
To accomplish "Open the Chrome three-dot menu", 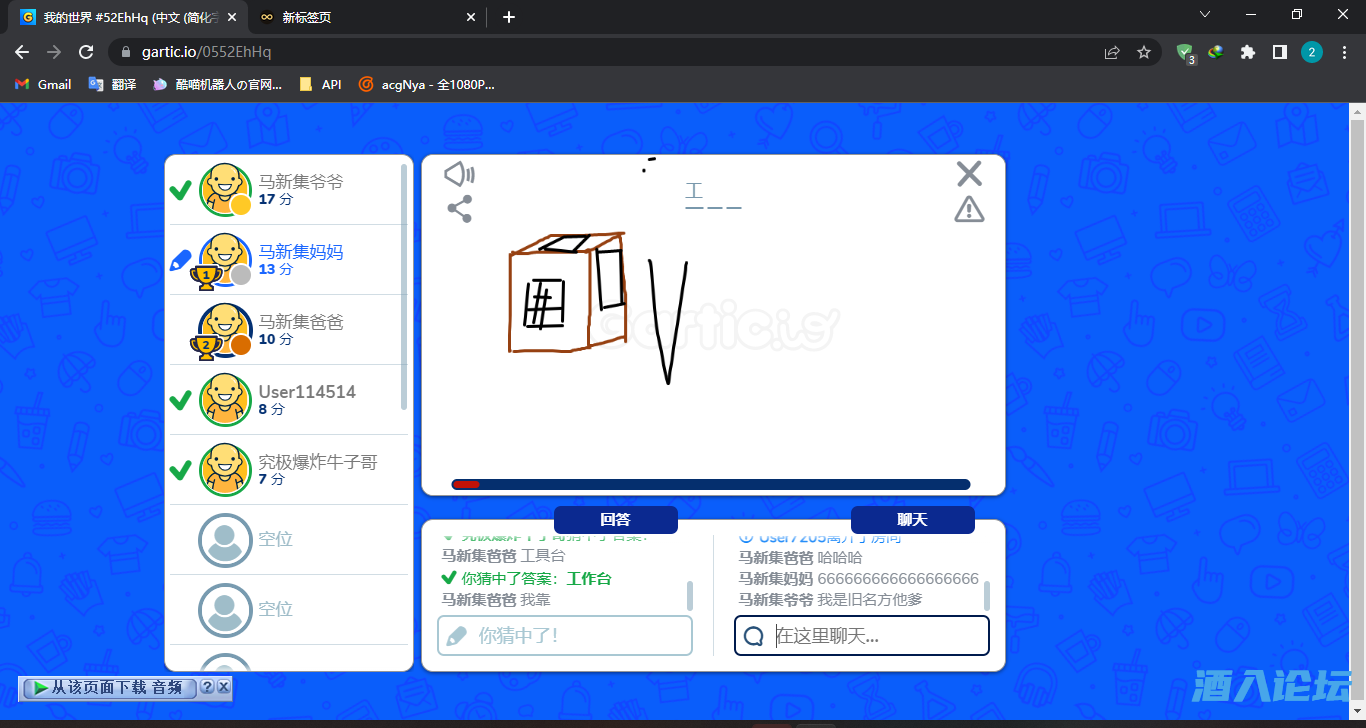I will coord(1344,51).
